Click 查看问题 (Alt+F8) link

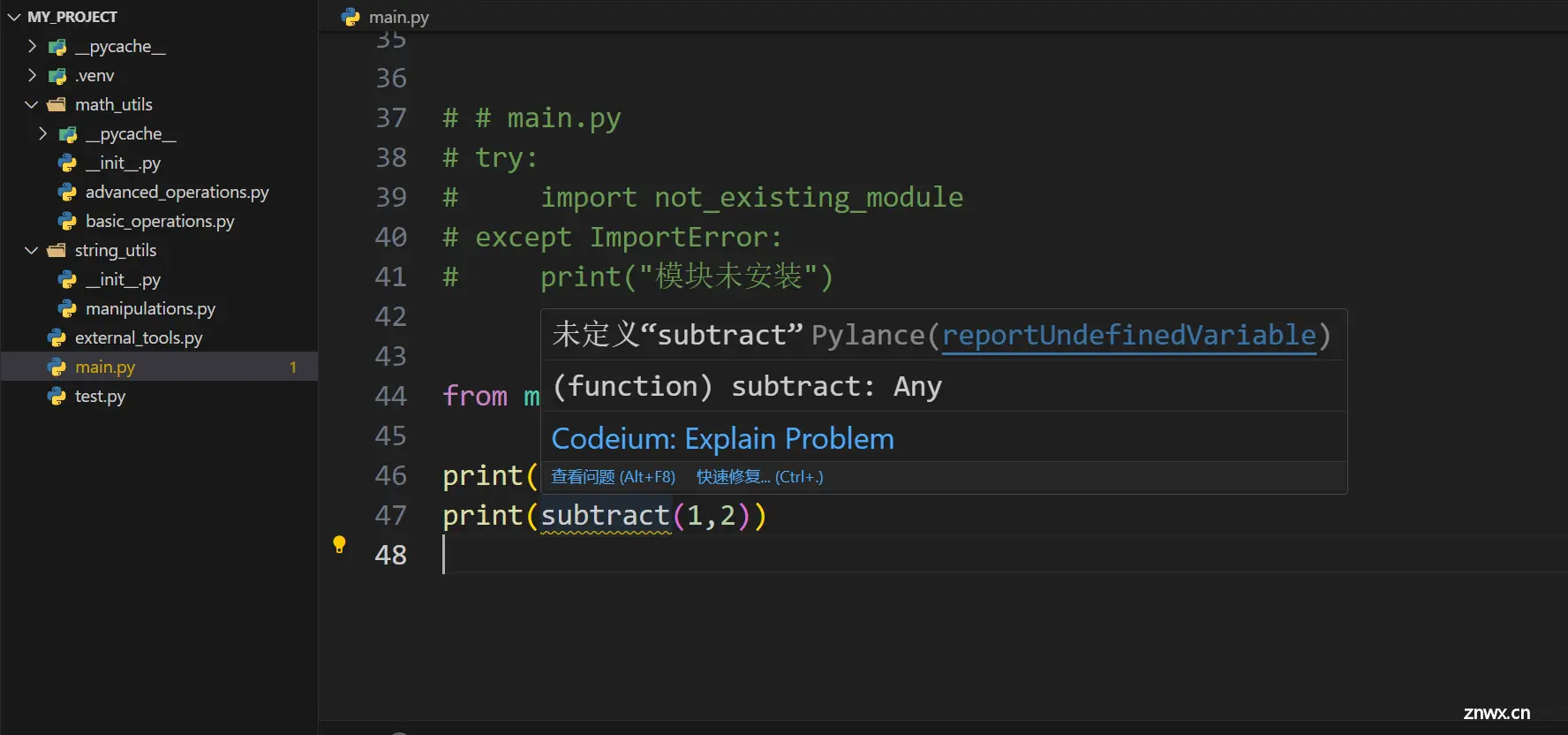pyautogui.click(x=613, y=477)
